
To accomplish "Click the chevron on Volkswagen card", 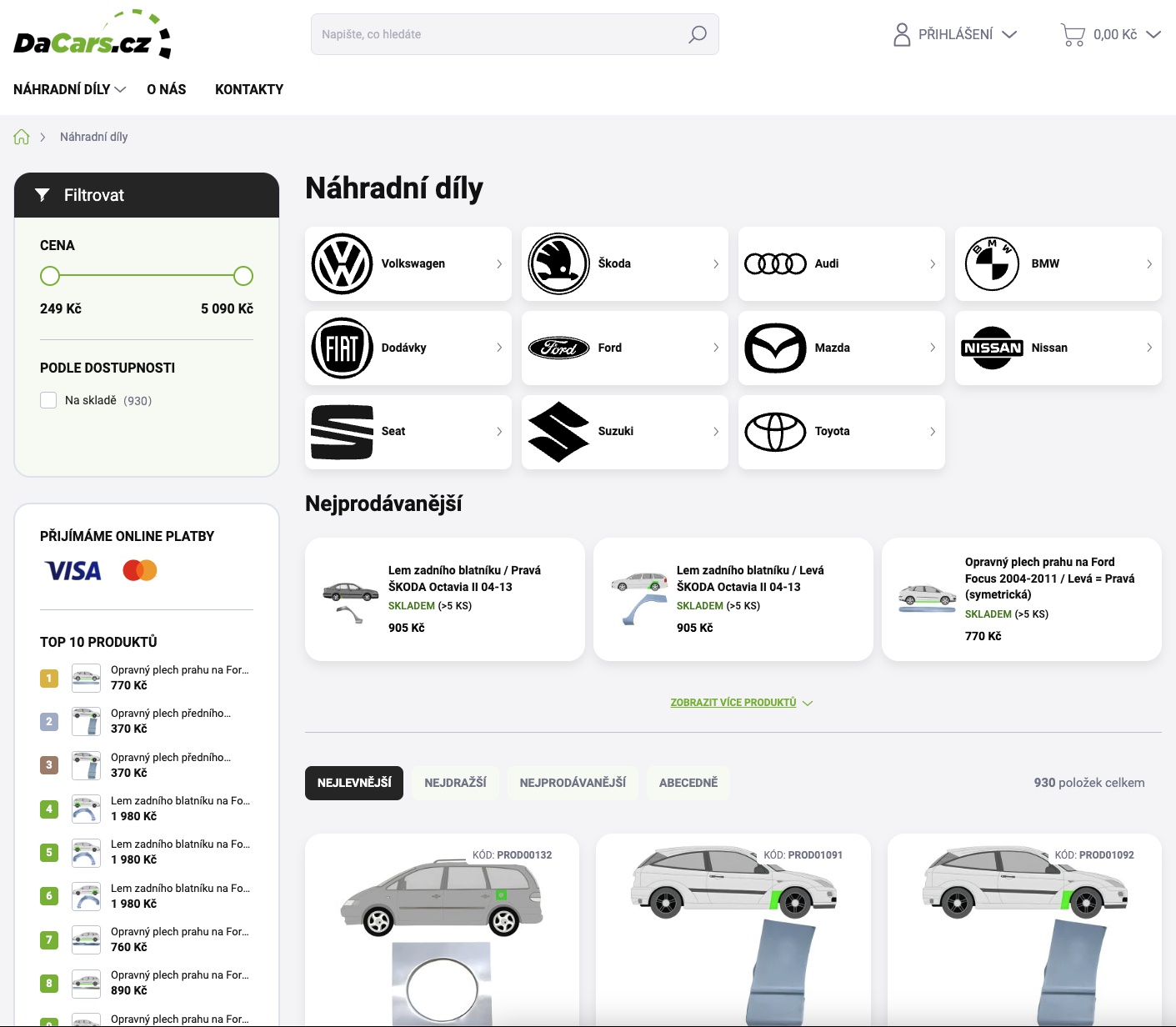I will [x=499, y=263].
